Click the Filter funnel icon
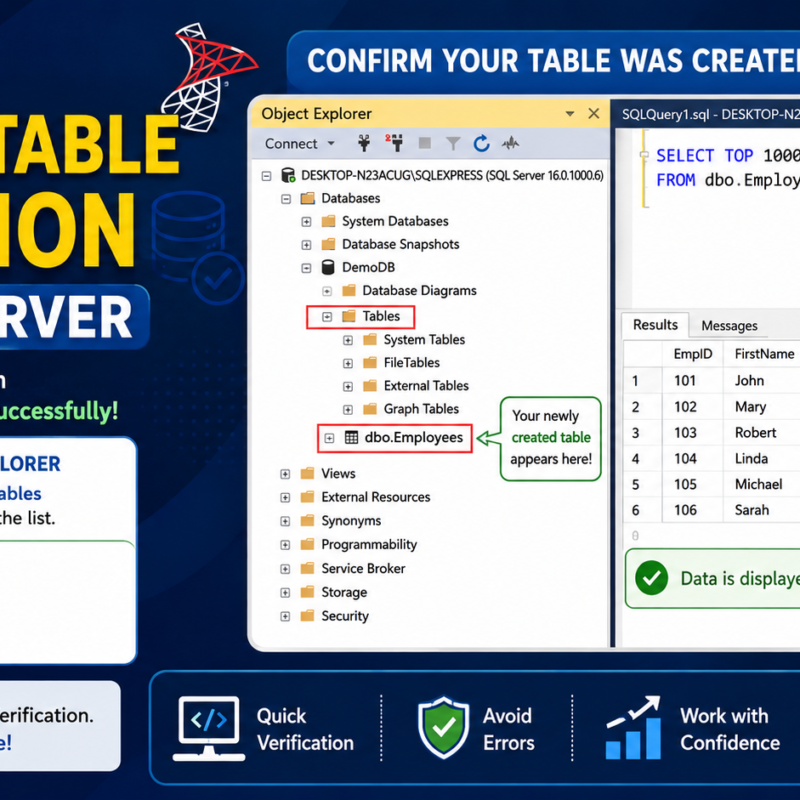Screen dimensions: 800x800 pos(453,144)
